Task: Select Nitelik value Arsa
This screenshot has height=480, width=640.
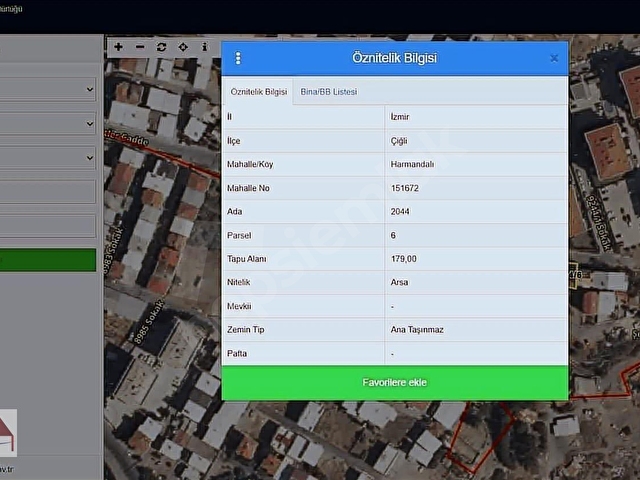Action: point(476,282)
